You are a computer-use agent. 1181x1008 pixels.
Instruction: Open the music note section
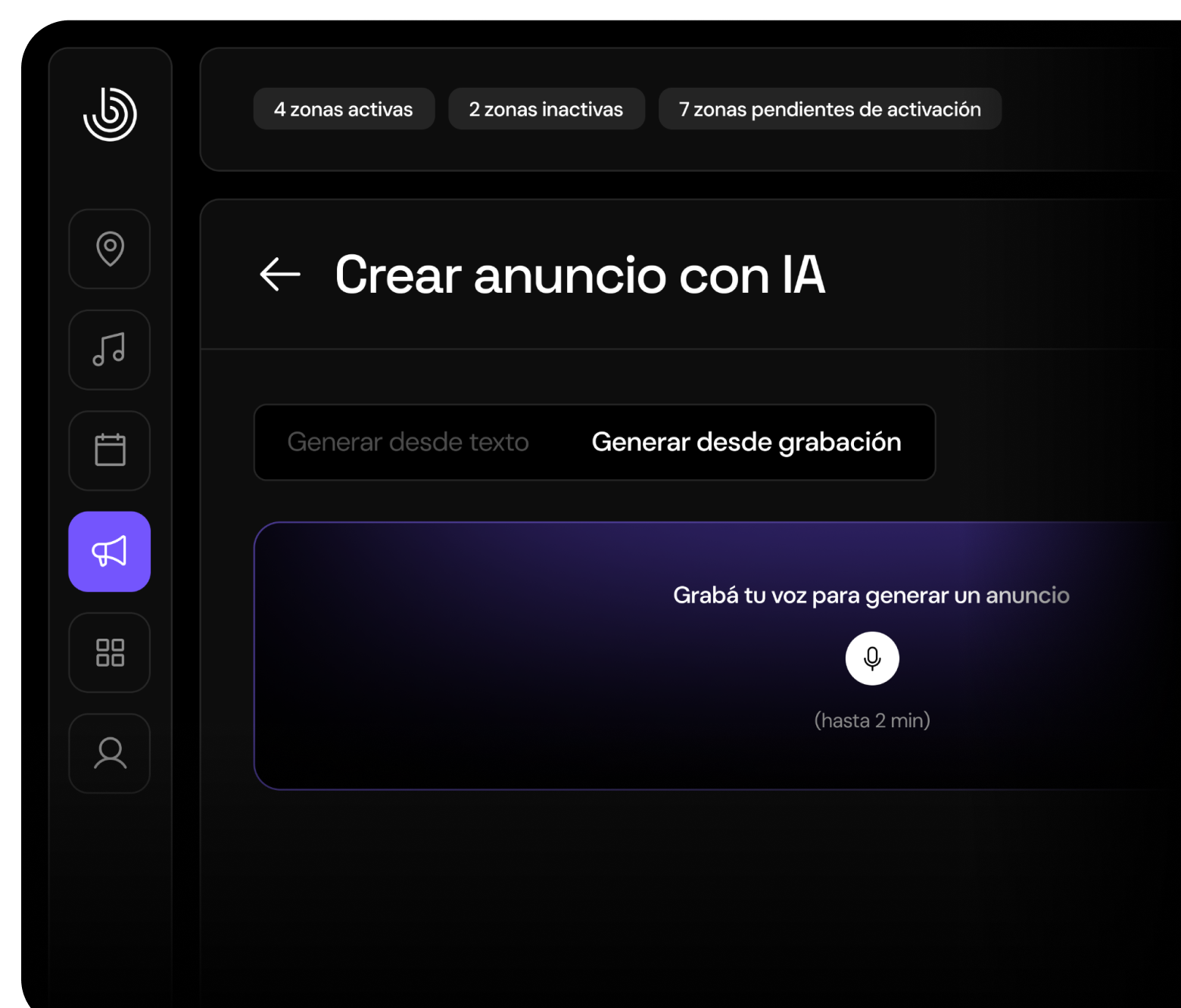pyautogui.click(x=110, y=350)
